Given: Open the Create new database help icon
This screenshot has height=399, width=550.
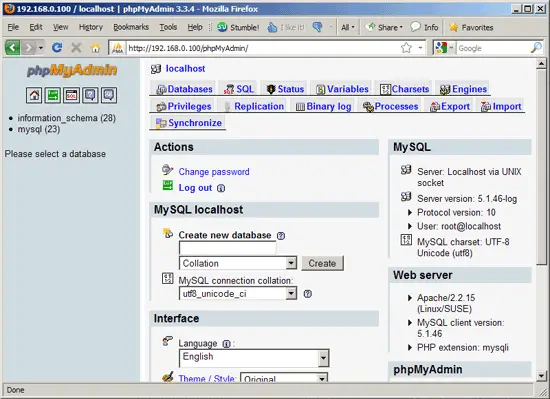Looking at the screenshot, I should [281, 236].
